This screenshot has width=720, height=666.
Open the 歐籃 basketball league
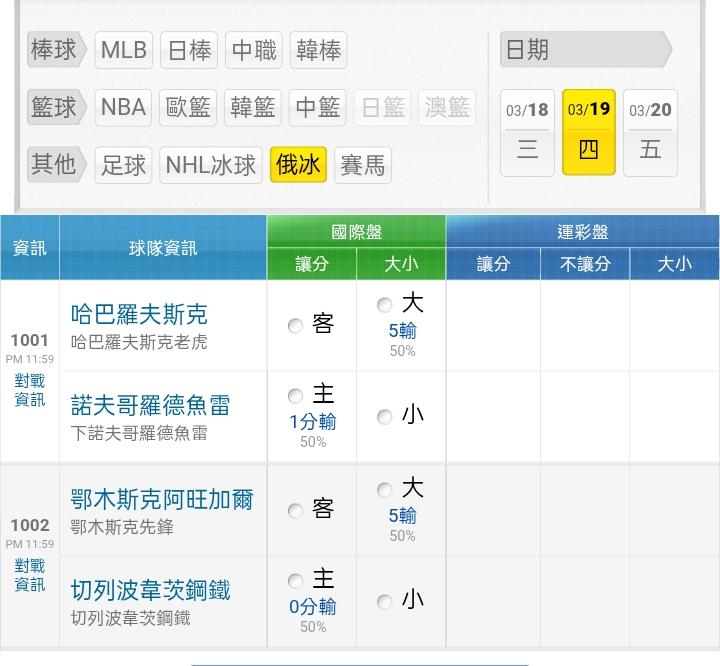(x=189, y=108)
